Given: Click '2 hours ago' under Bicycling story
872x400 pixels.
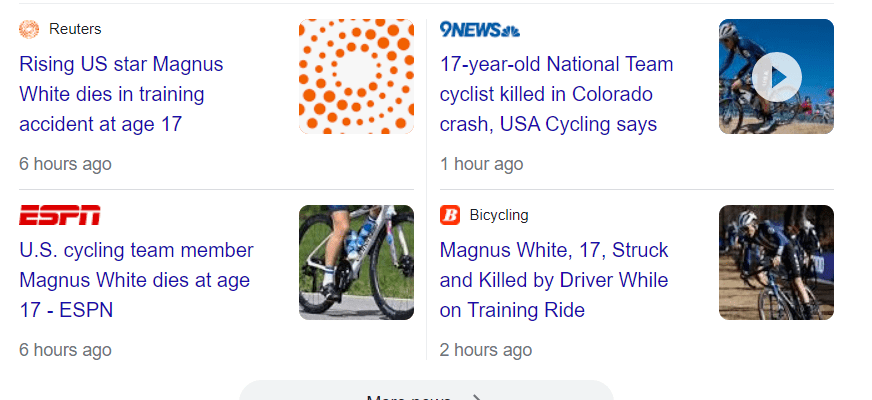Looking at the screenshot, I should (x=486, y=350).
